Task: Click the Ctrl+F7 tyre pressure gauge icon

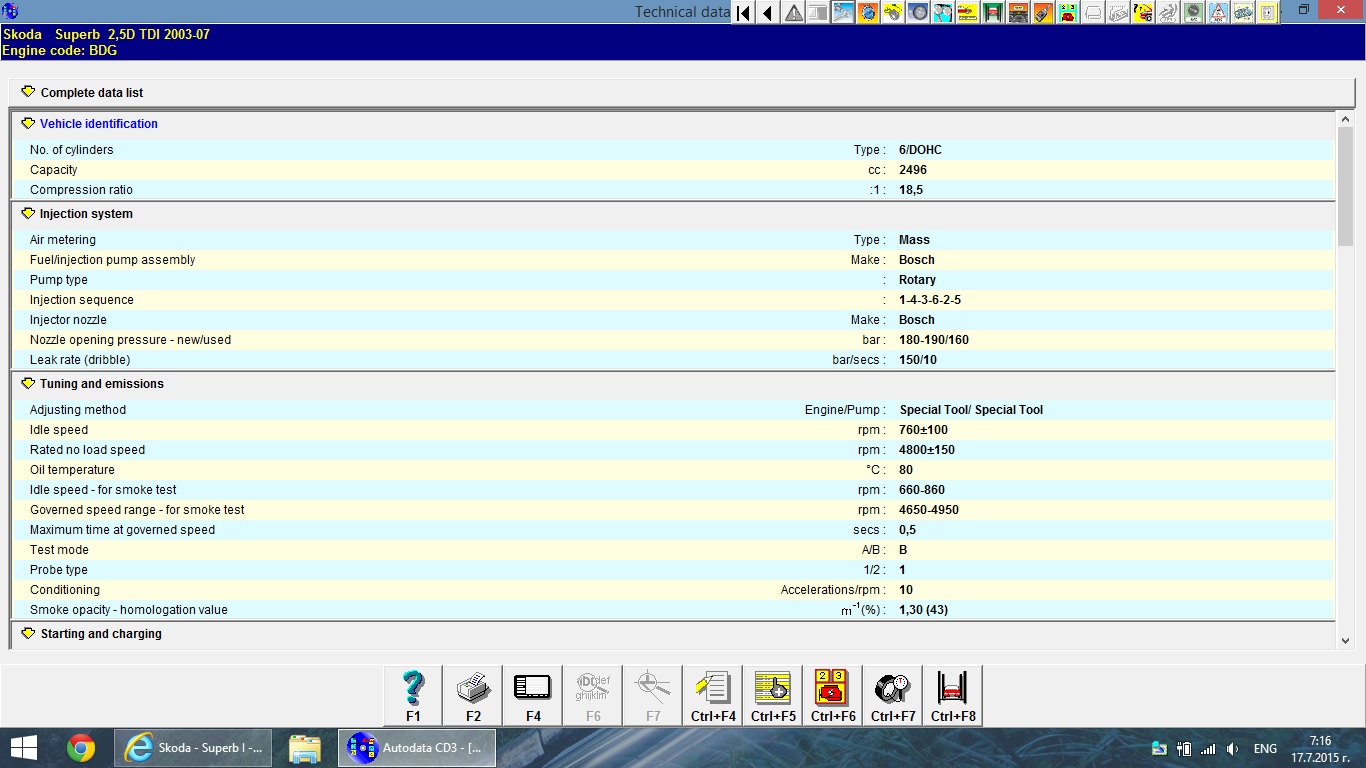Action: 892,695
